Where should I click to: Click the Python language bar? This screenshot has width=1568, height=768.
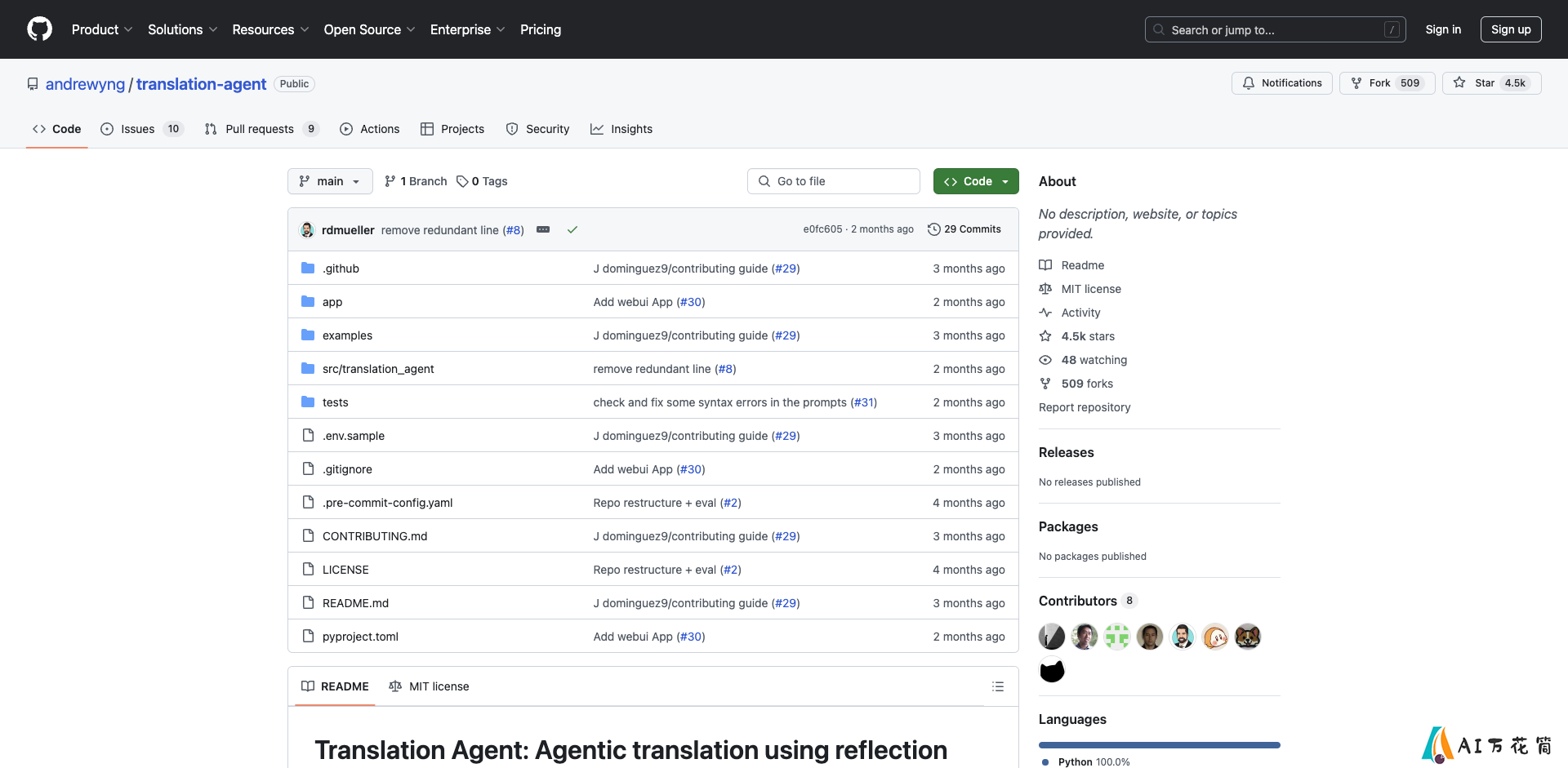(1160, 745)
